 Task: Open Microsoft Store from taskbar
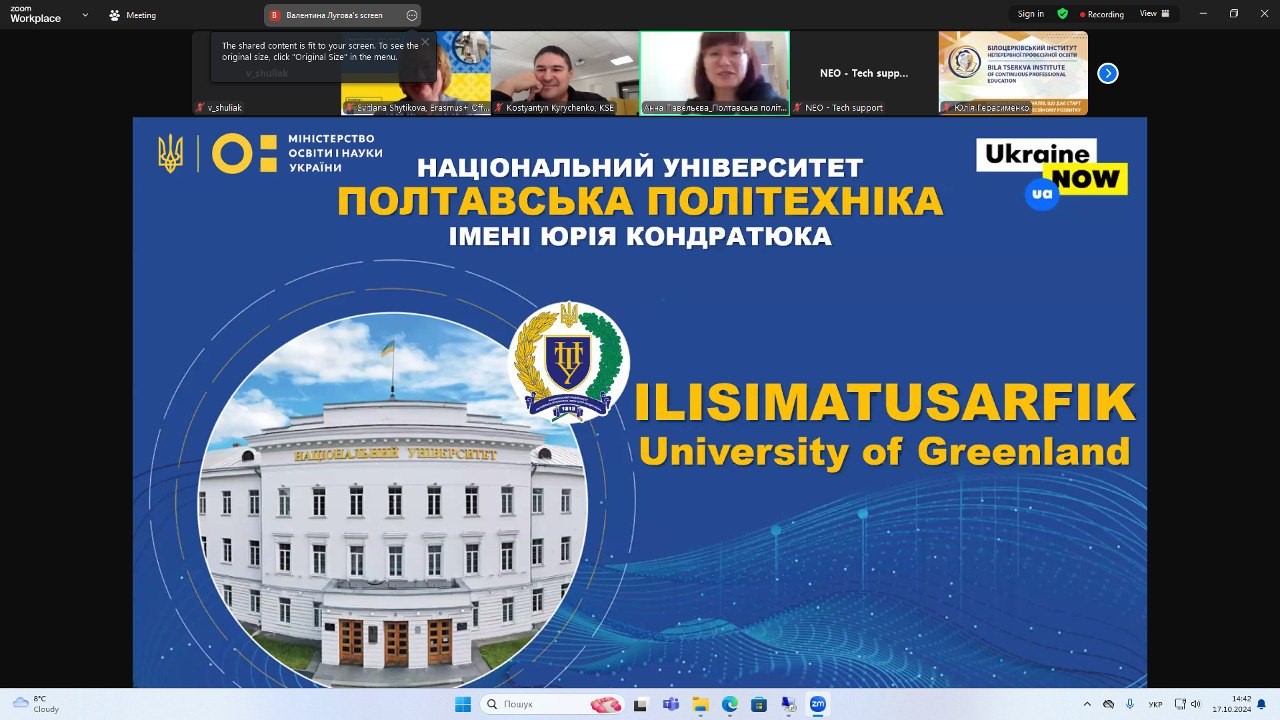tap(759, 704)
